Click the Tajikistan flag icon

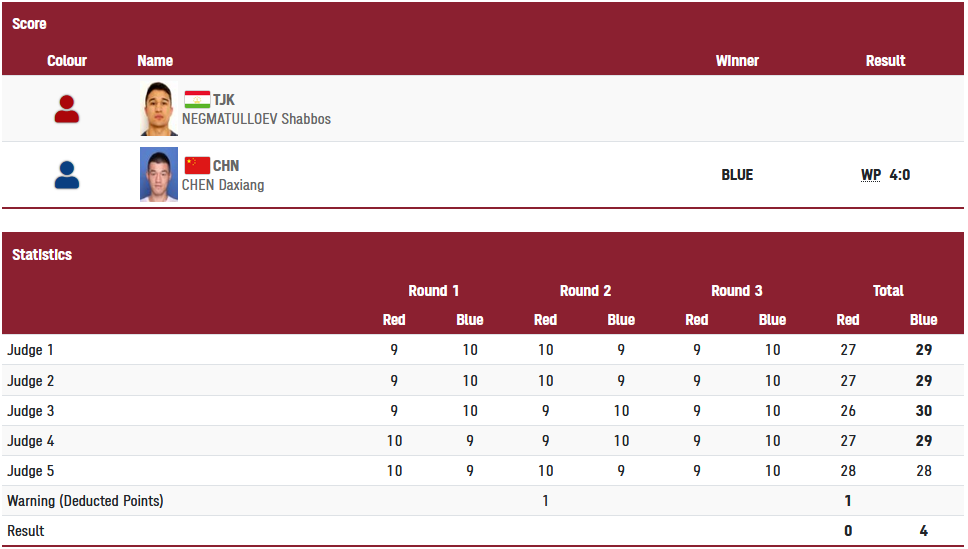[x=197, y=99]
